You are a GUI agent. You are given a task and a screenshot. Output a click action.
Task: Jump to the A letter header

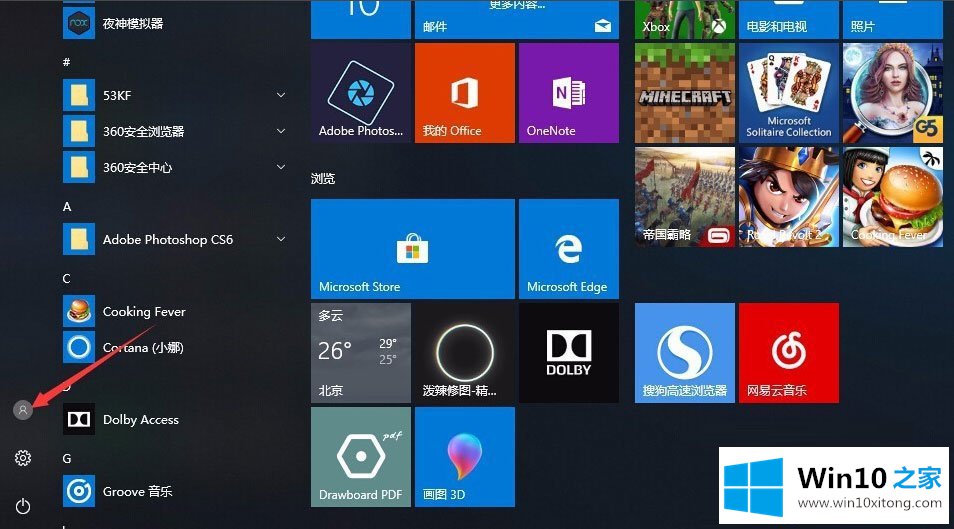click(x=67, y=207)
